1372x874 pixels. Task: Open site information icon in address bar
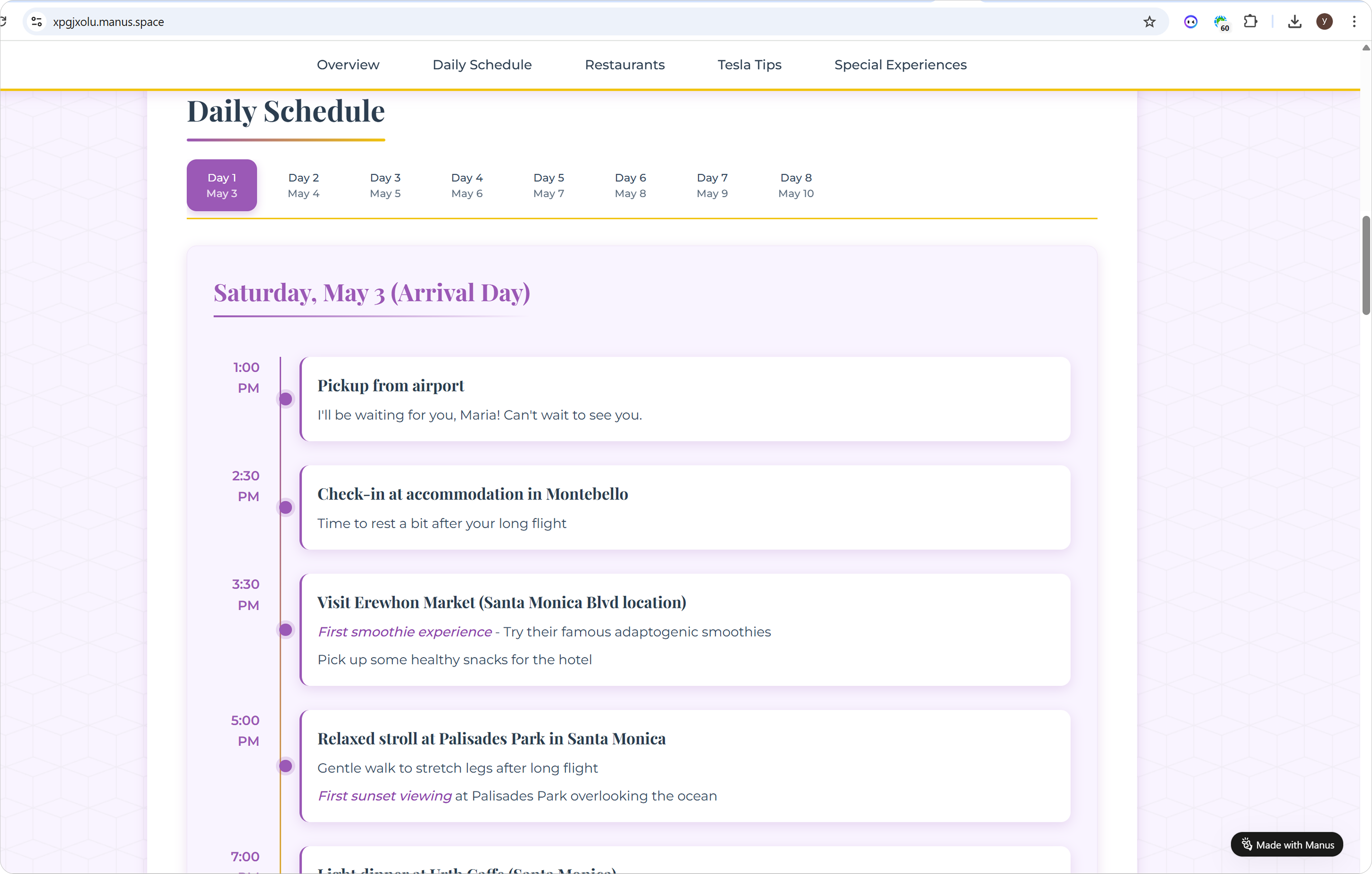click(37, 22)
